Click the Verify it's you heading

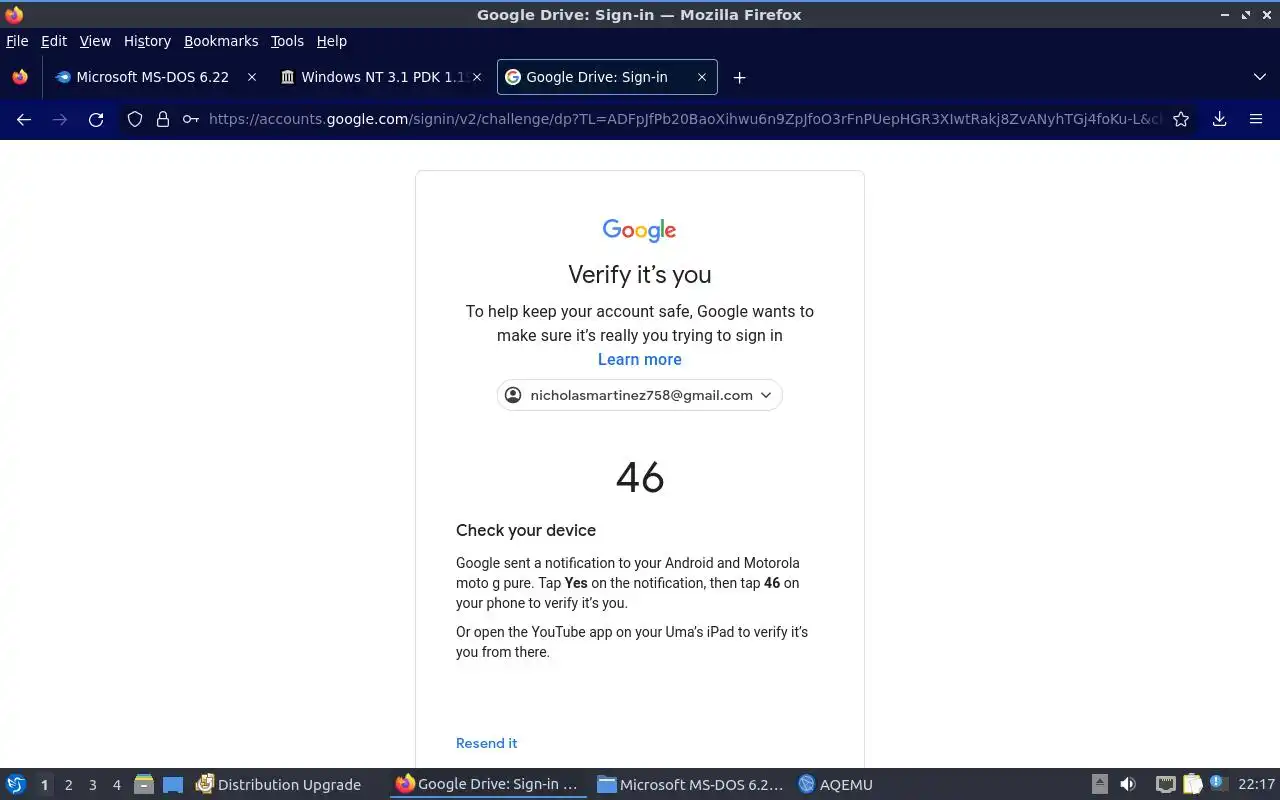[x=640, y=275]
